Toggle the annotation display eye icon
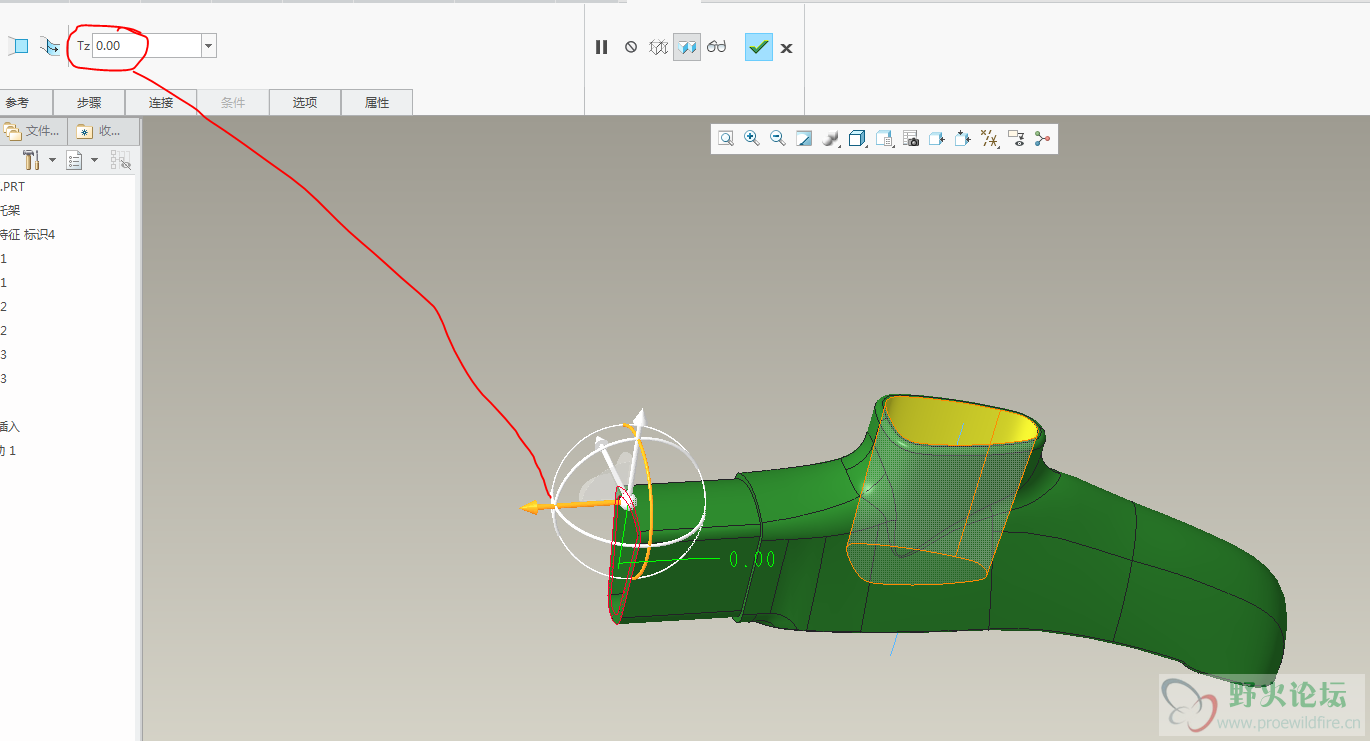The image size is (1370, 741). (1017, 139)
